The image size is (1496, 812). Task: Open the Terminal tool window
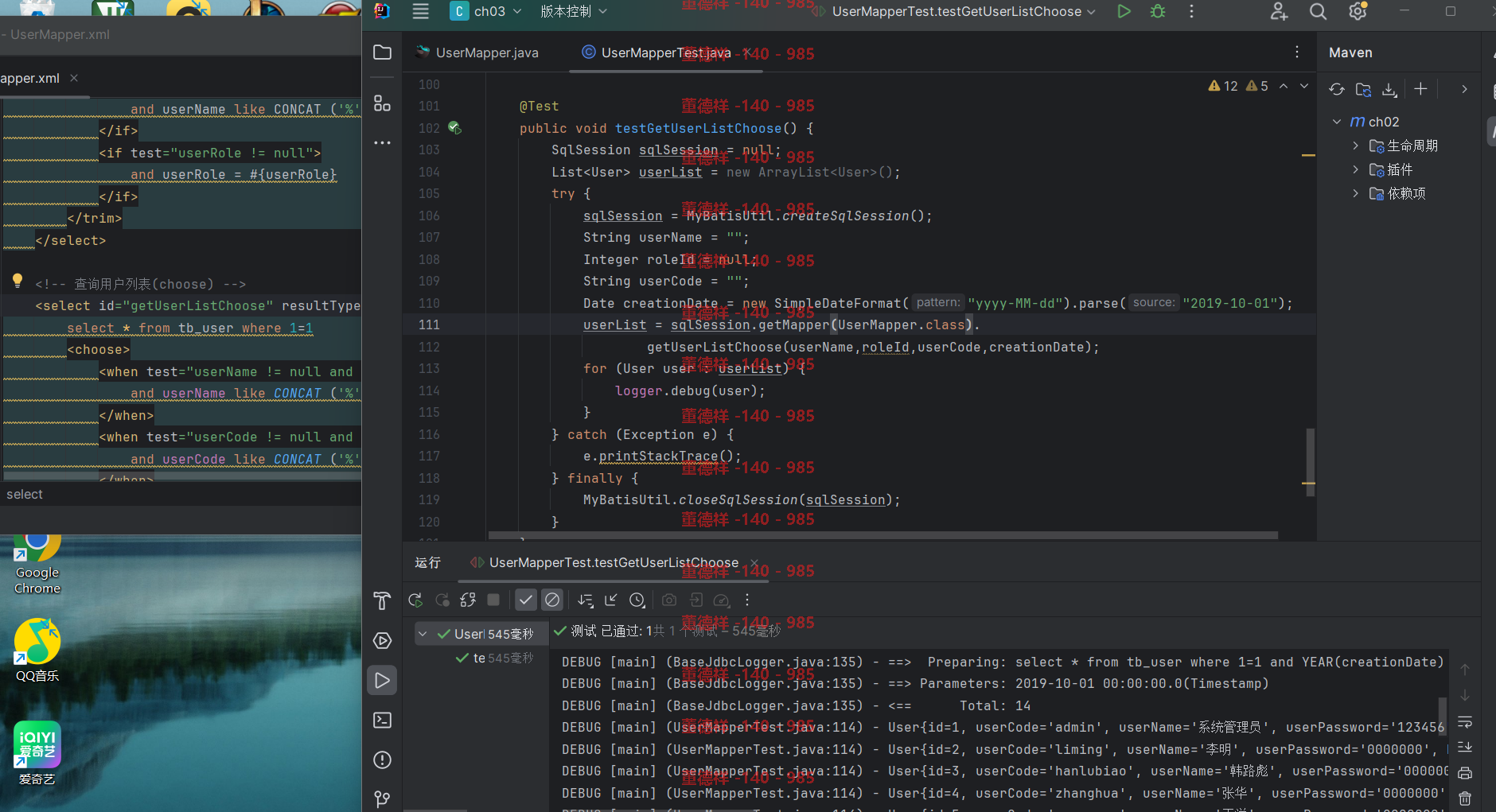(383, 720)
